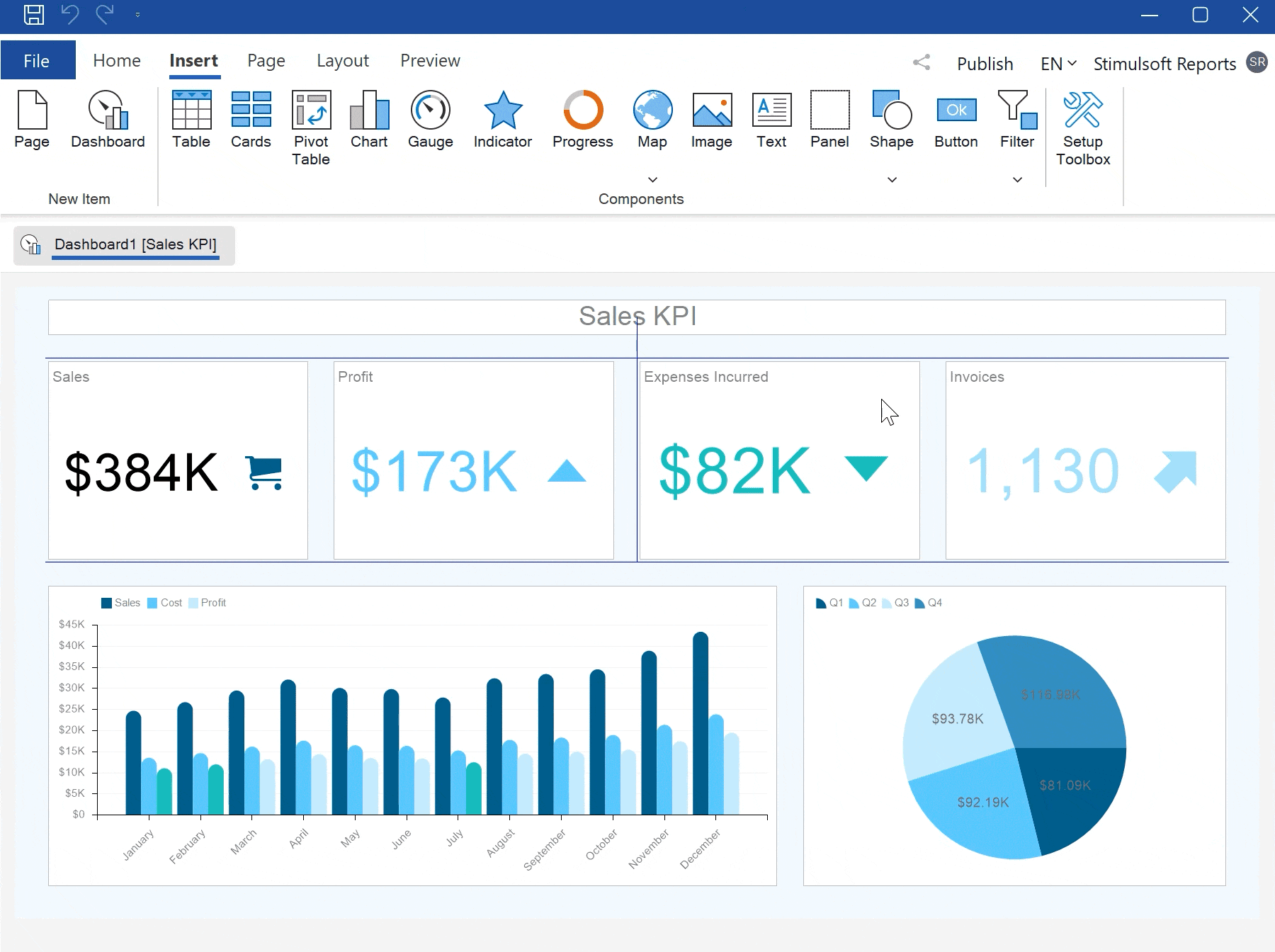Select the Dashboard1 [Sales KPI] document tab
The image size is (1275, 952).
coord(135,244)
